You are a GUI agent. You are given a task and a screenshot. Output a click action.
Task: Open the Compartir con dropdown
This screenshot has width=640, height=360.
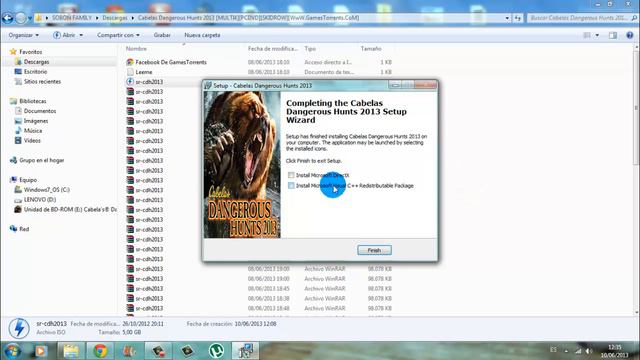click(x=118, y=35)
